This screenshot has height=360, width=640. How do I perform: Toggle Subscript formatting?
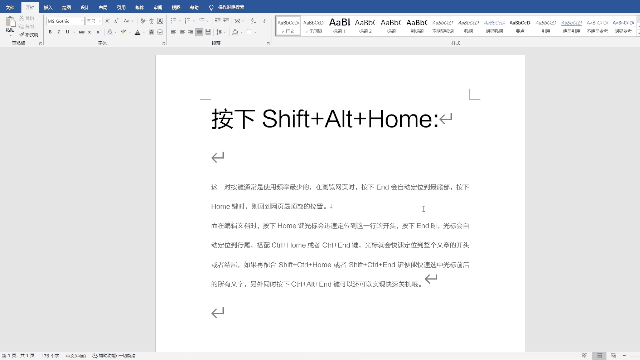89,32
